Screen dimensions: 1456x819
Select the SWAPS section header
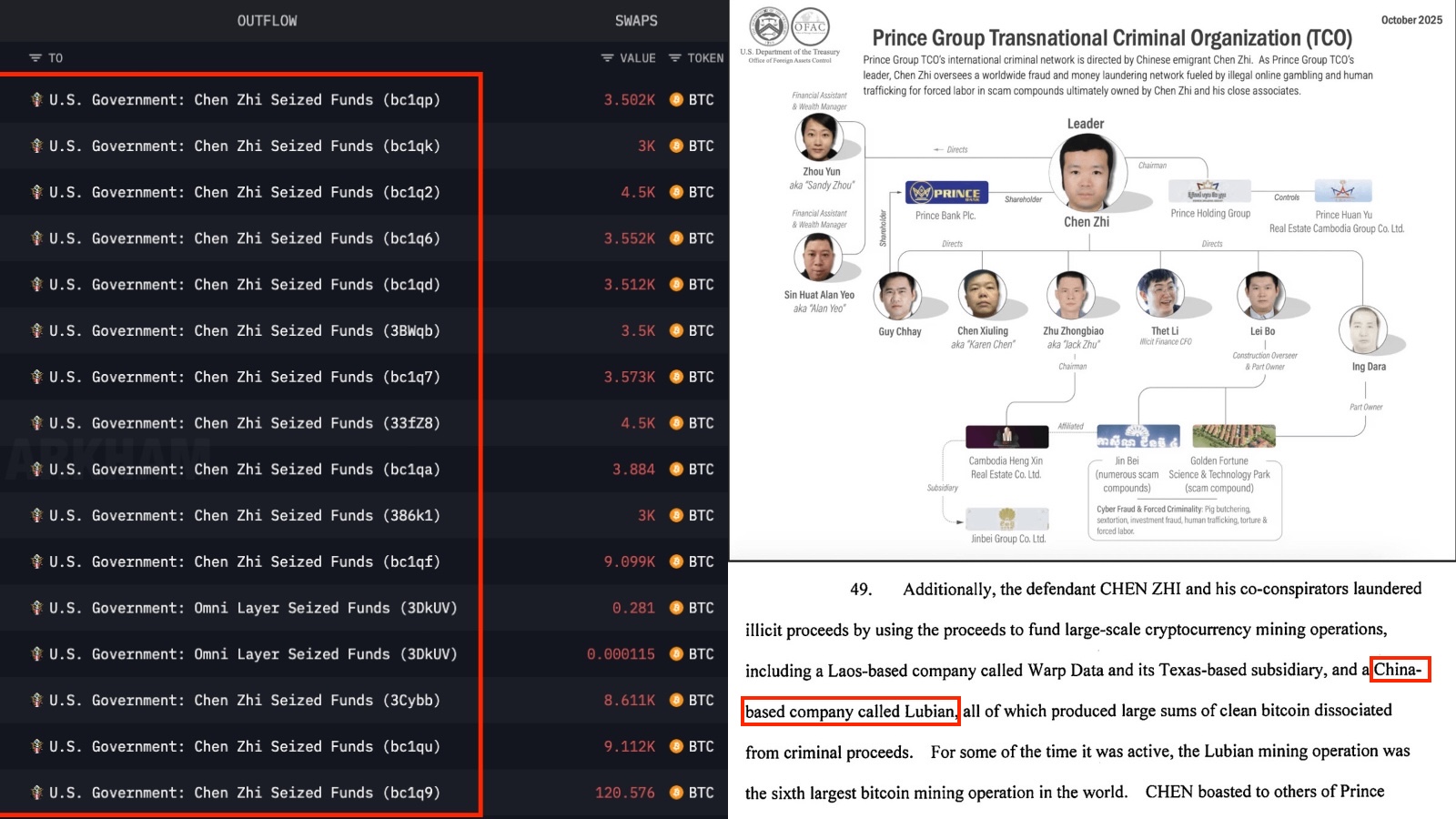pyautogui.click(x=637, y=19)
